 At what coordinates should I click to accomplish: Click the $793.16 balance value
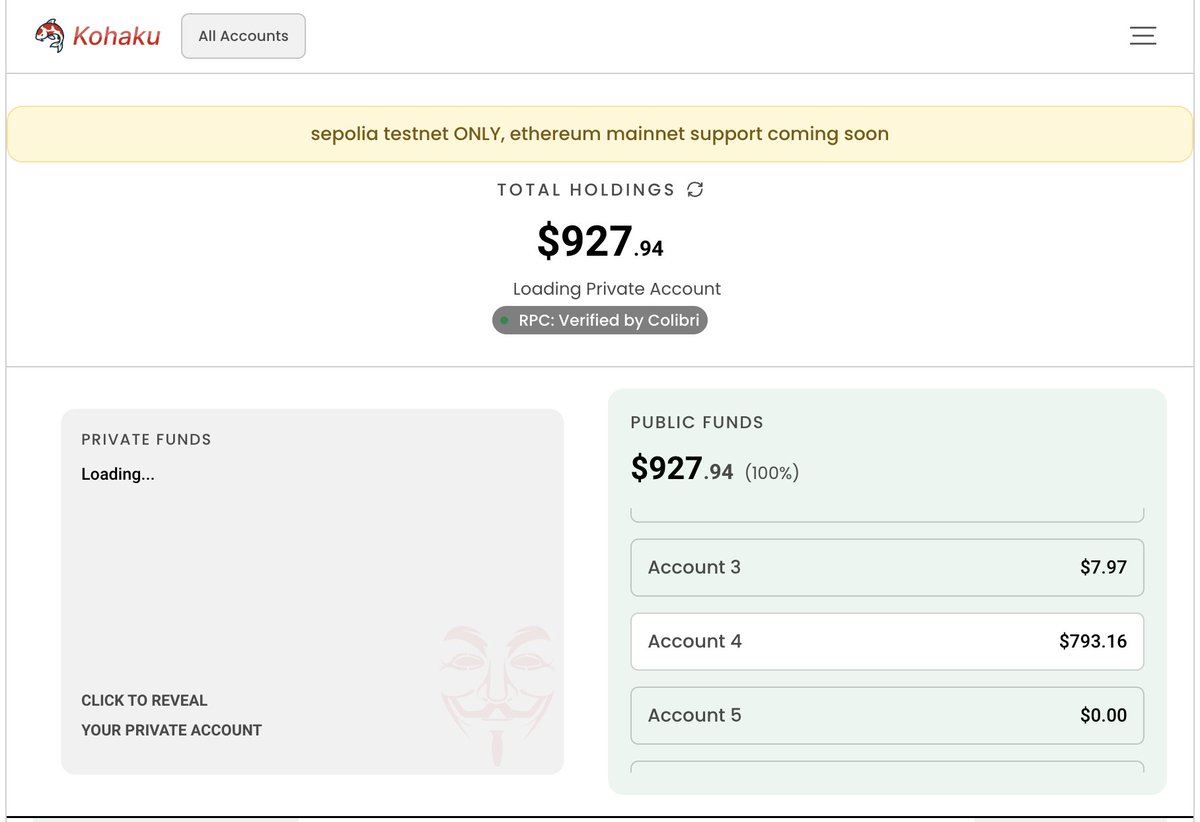[1093, 642]
